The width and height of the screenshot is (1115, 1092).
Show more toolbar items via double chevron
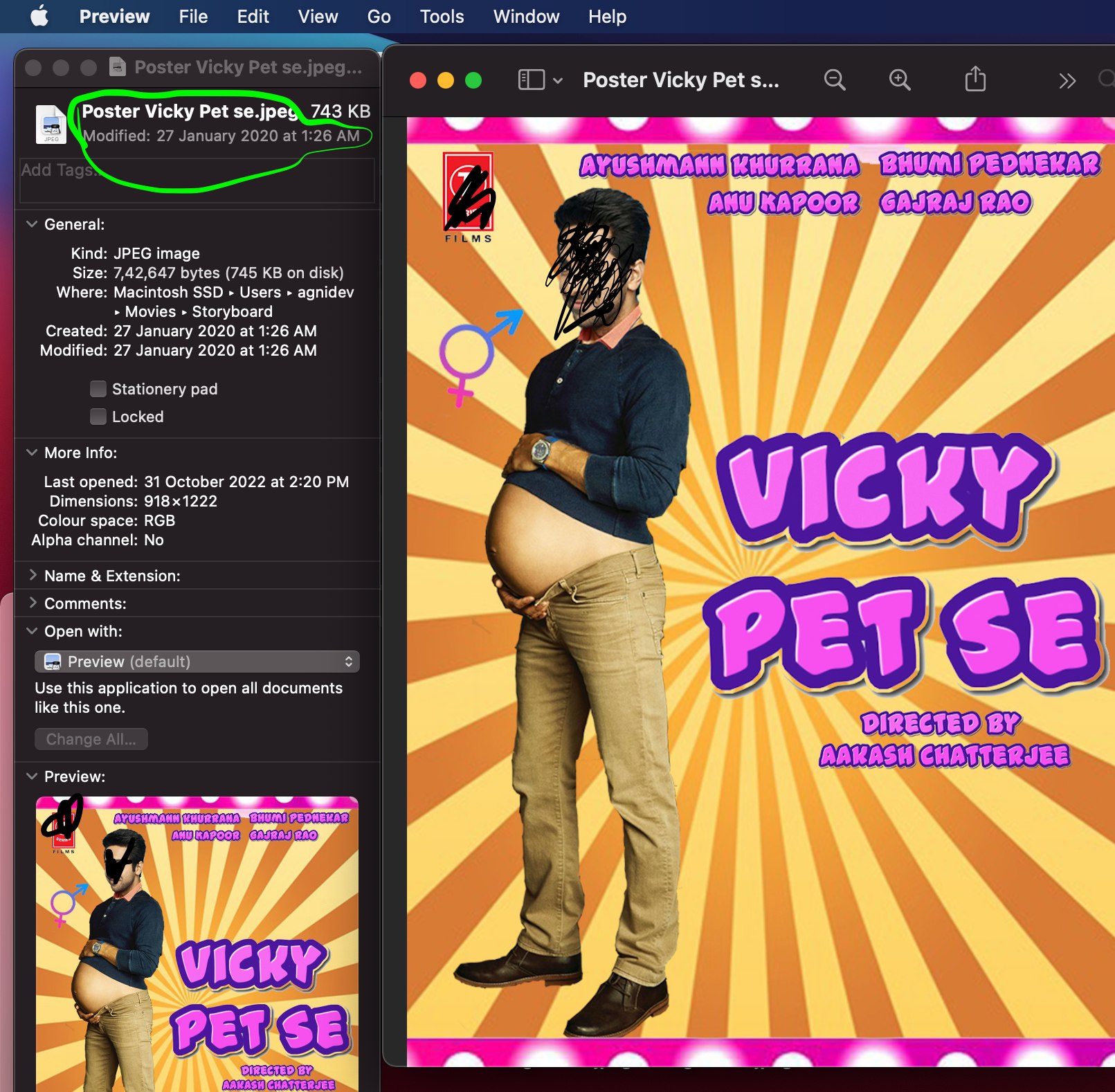click(1067, 82)
